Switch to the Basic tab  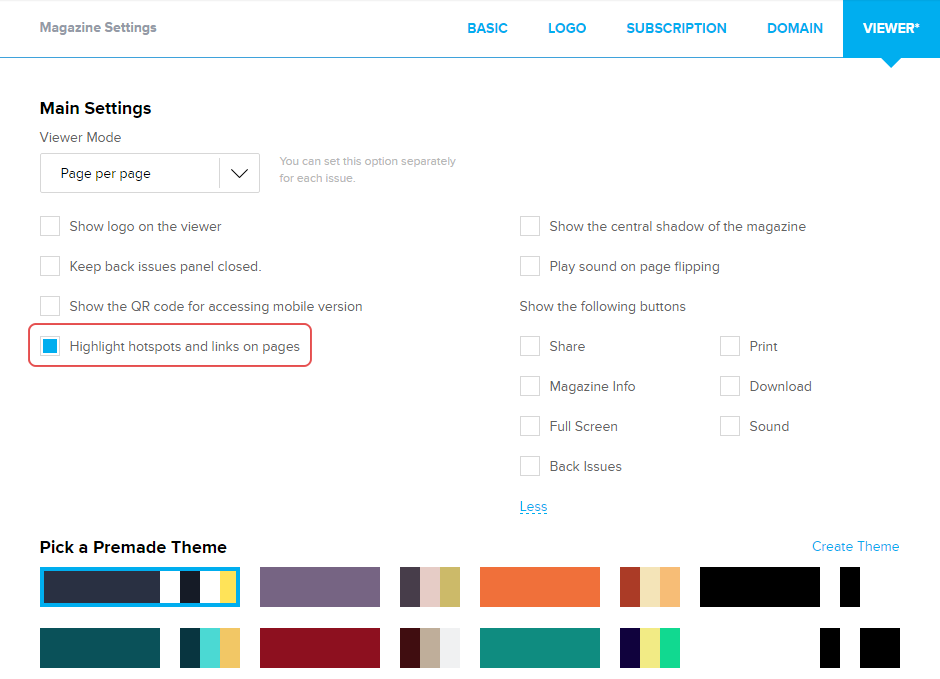[x=487, y=28]
